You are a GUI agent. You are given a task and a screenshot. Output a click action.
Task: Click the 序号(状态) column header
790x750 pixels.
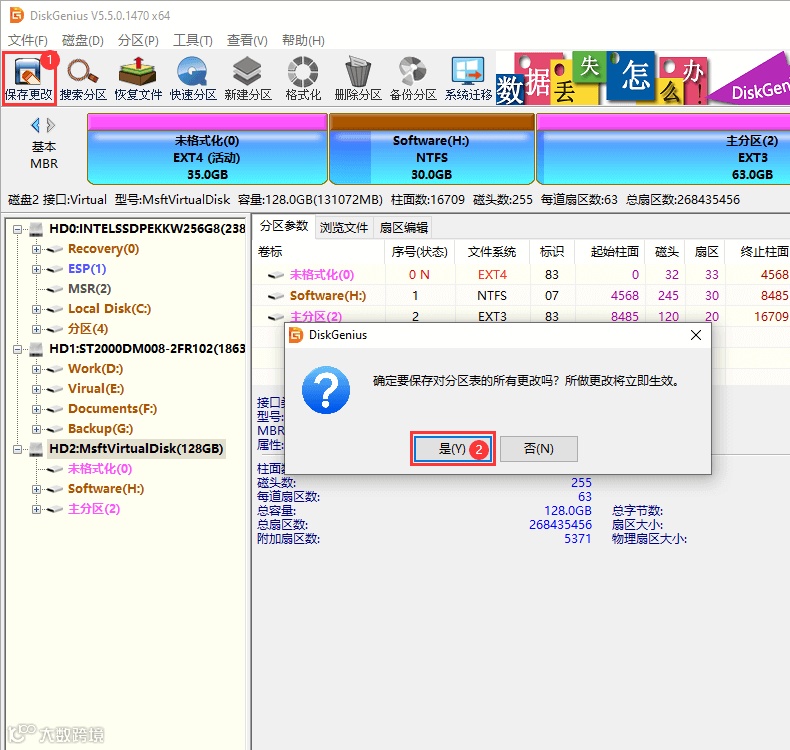point(420,251)
